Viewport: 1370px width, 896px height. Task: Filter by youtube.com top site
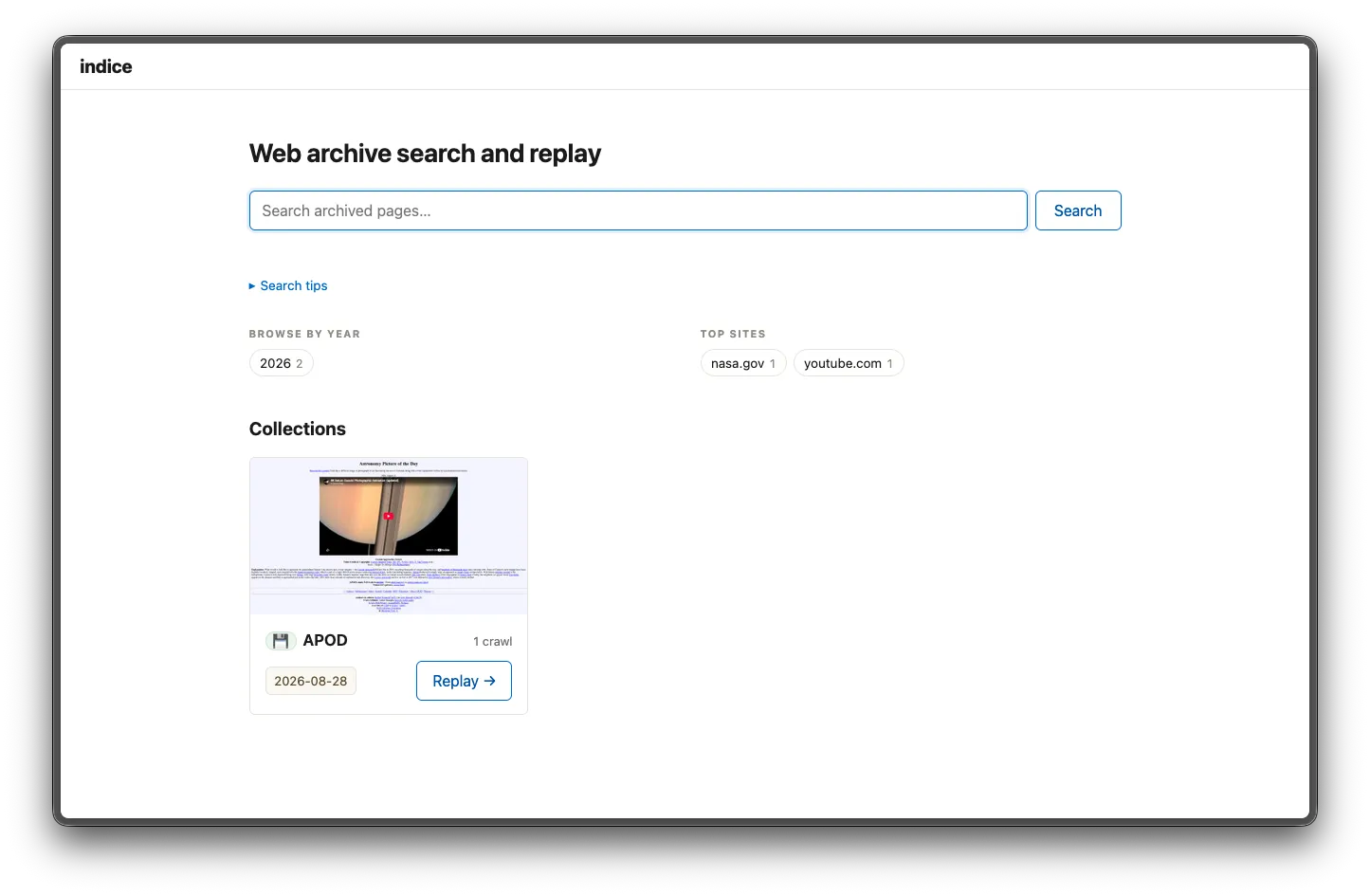click(x=849, y=363)
